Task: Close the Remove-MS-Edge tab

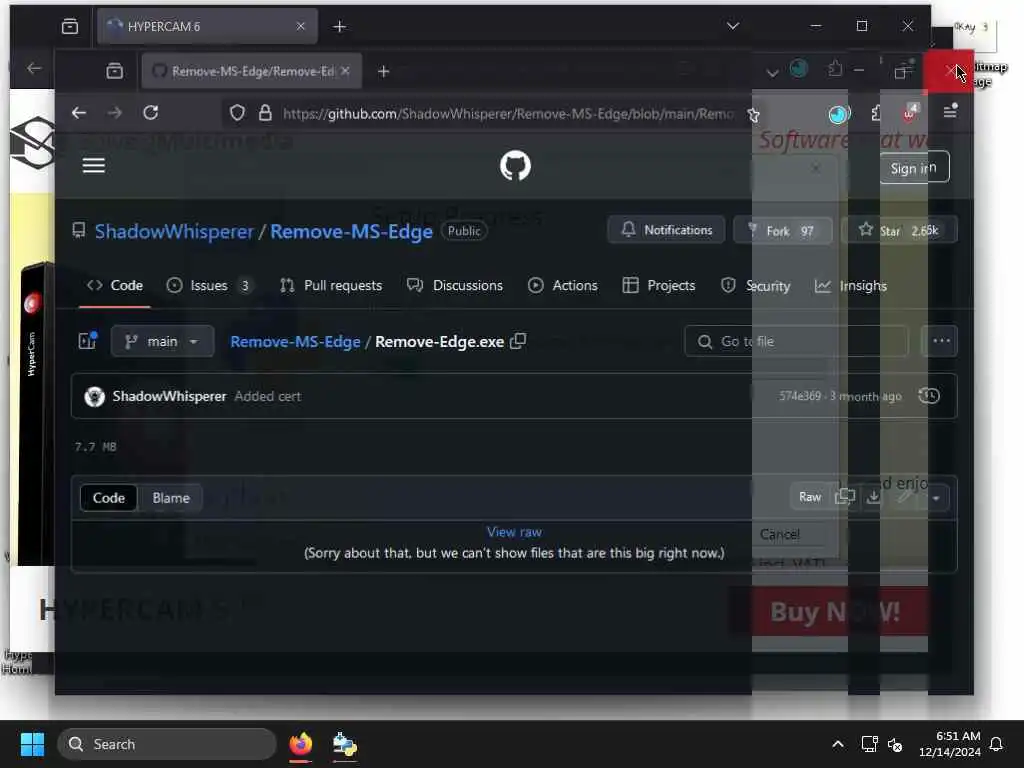Action: click(x=345, y=71)
